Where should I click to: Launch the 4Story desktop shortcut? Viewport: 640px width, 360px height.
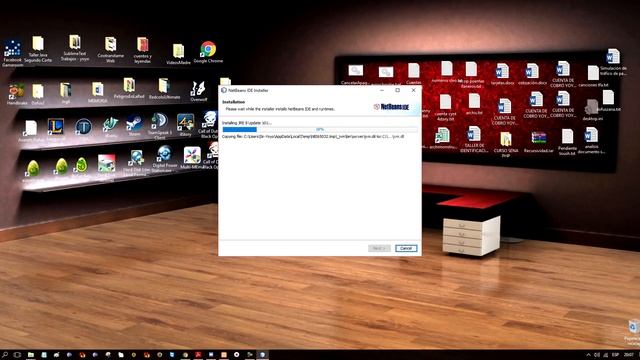(x=185, y=125)
